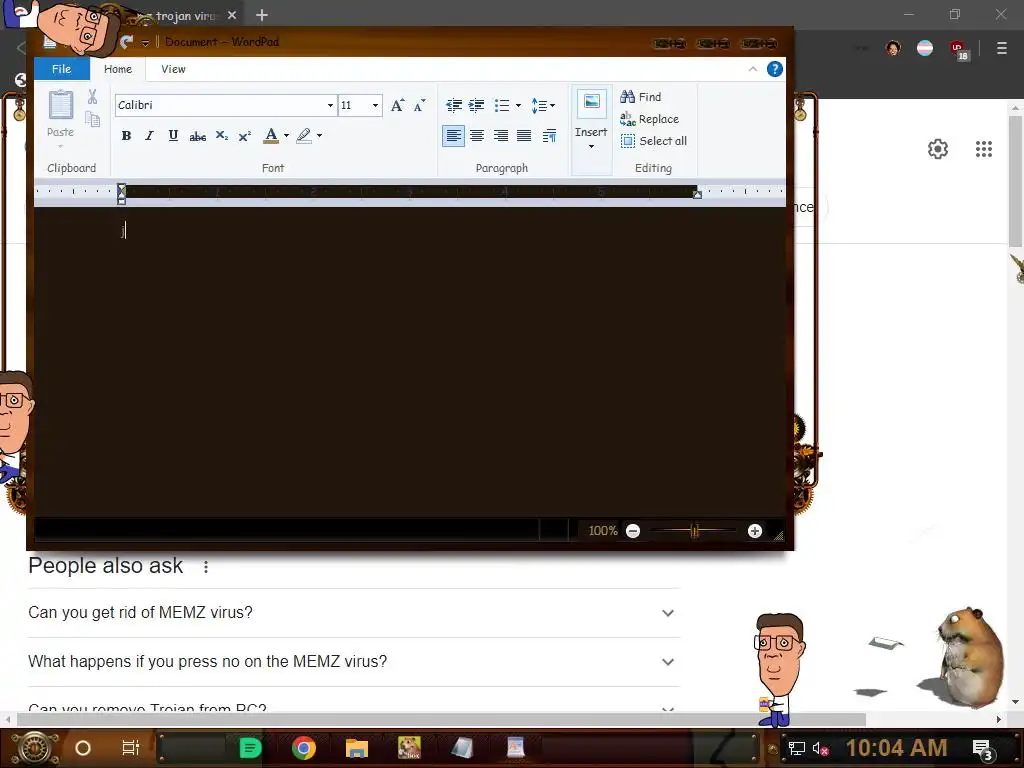Click in the WordPad document text area
1024x768 pixels.
(x=409, y=362)
